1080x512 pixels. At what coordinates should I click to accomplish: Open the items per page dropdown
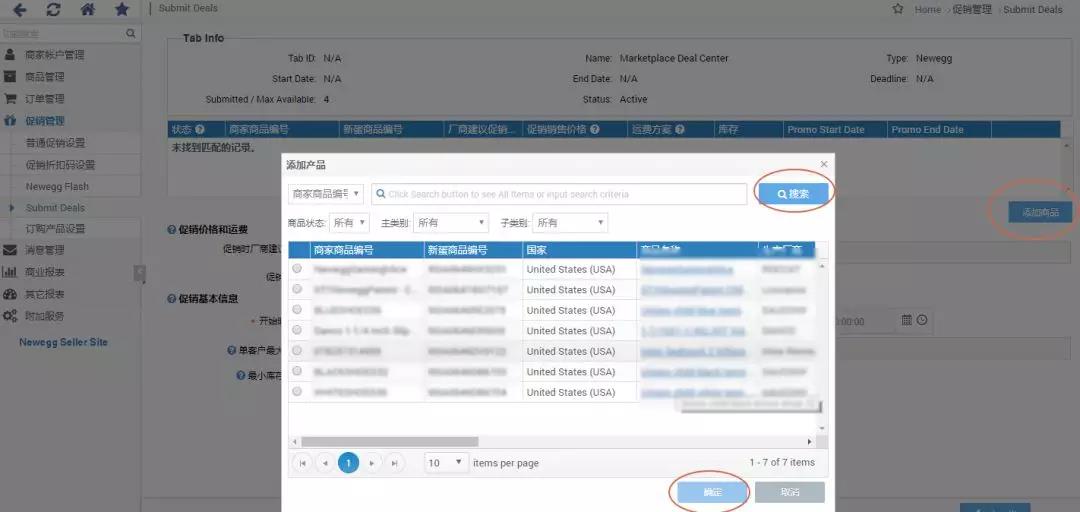point(446,463)
